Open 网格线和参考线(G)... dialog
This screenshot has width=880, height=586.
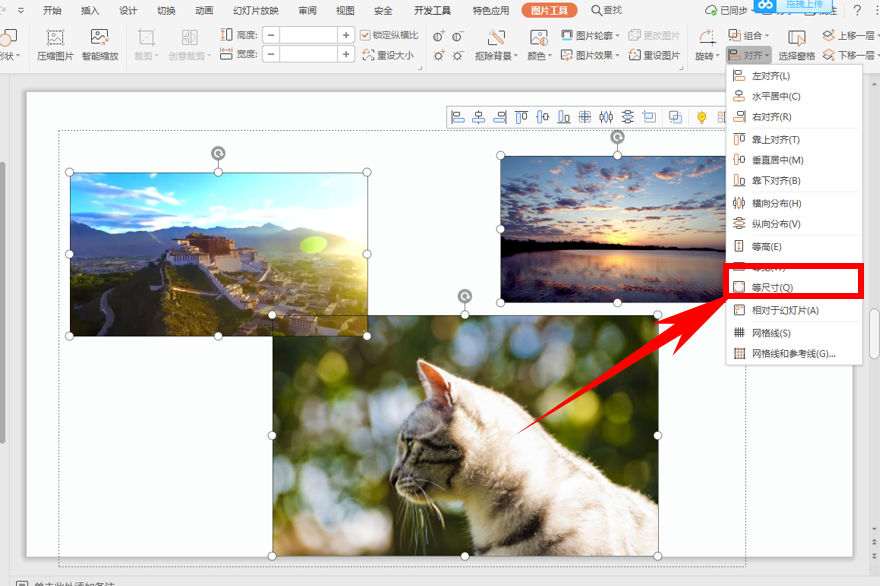(794, 354)
